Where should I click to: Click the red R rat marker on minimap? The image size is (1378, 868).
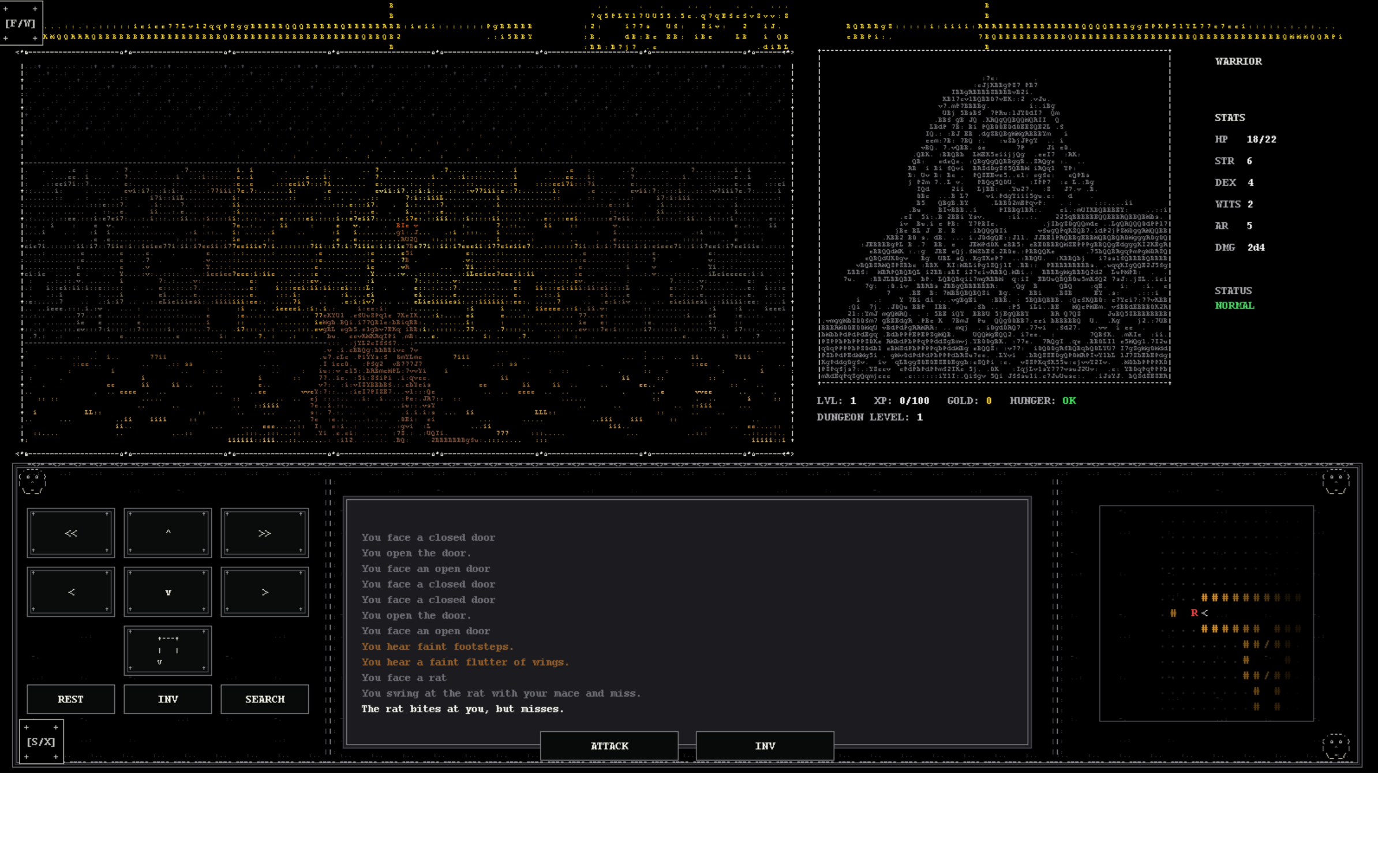[1194, 613]
